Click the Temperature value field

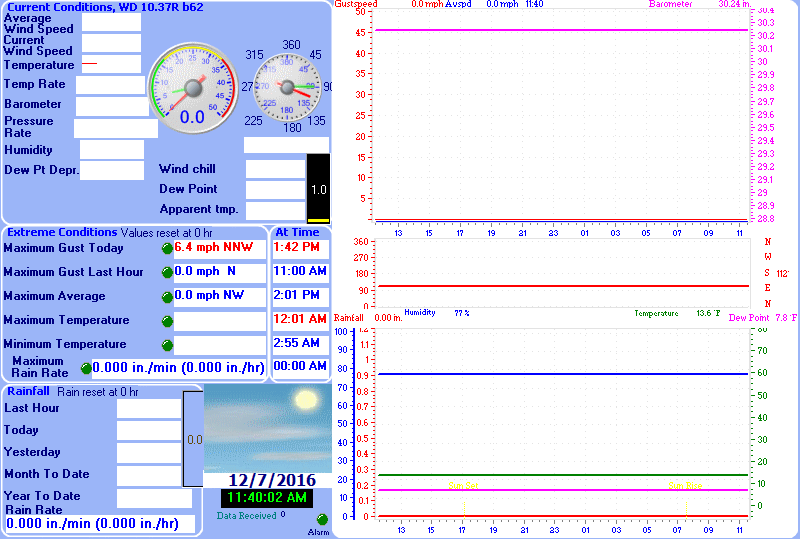click(111, 64)
